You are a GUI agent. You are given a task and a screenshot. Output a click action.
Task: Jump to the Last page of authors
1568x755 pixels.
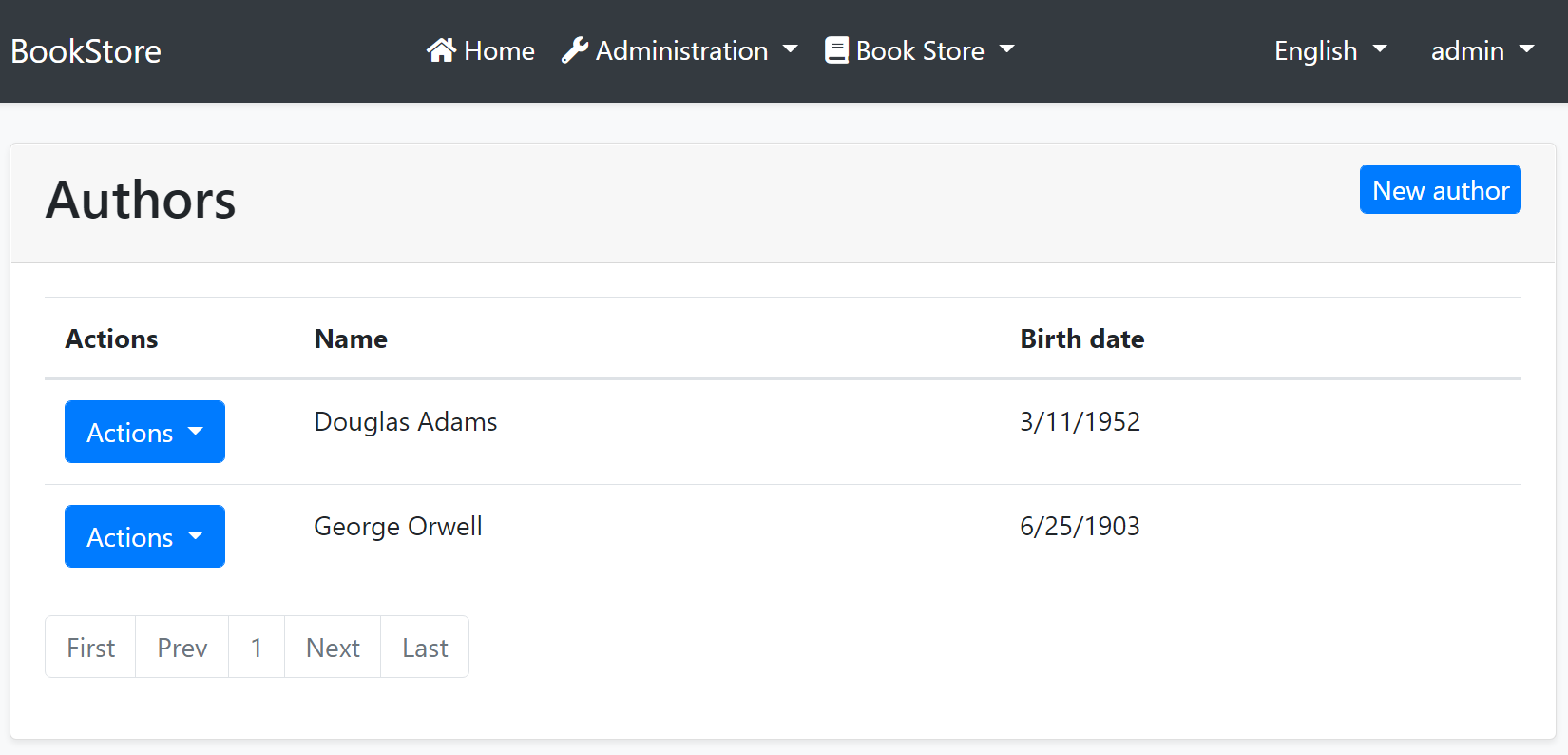coord(424,647)
